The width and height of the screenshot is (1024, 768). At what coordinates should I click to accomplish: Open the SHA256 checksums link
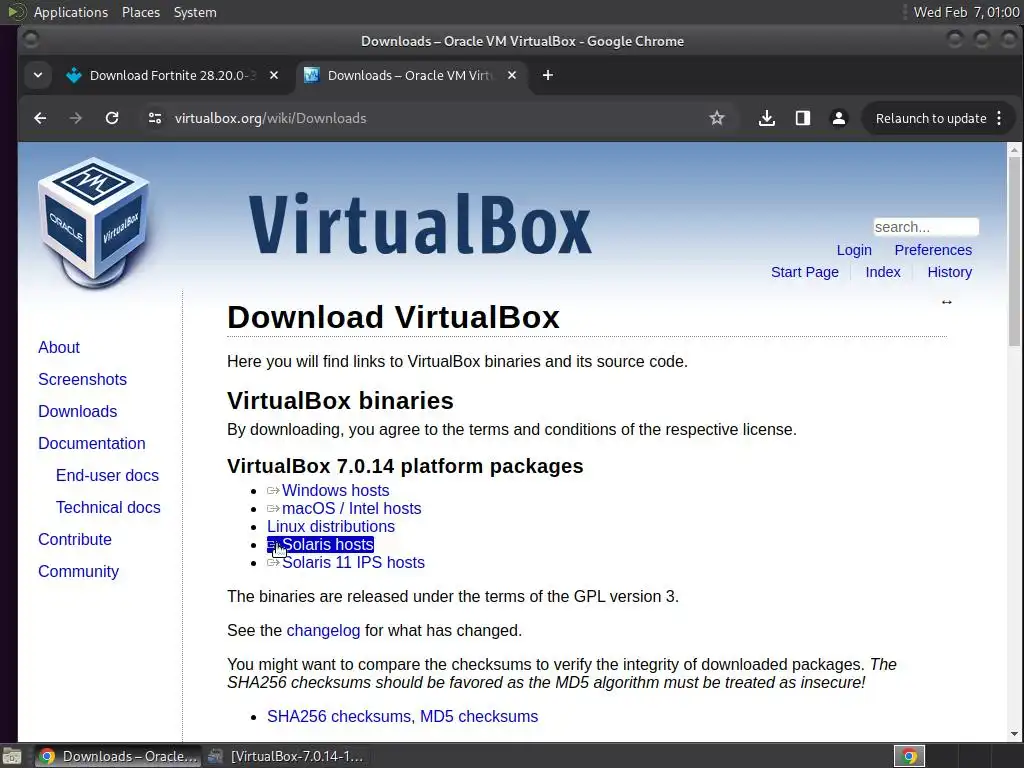tap(339, 716)
